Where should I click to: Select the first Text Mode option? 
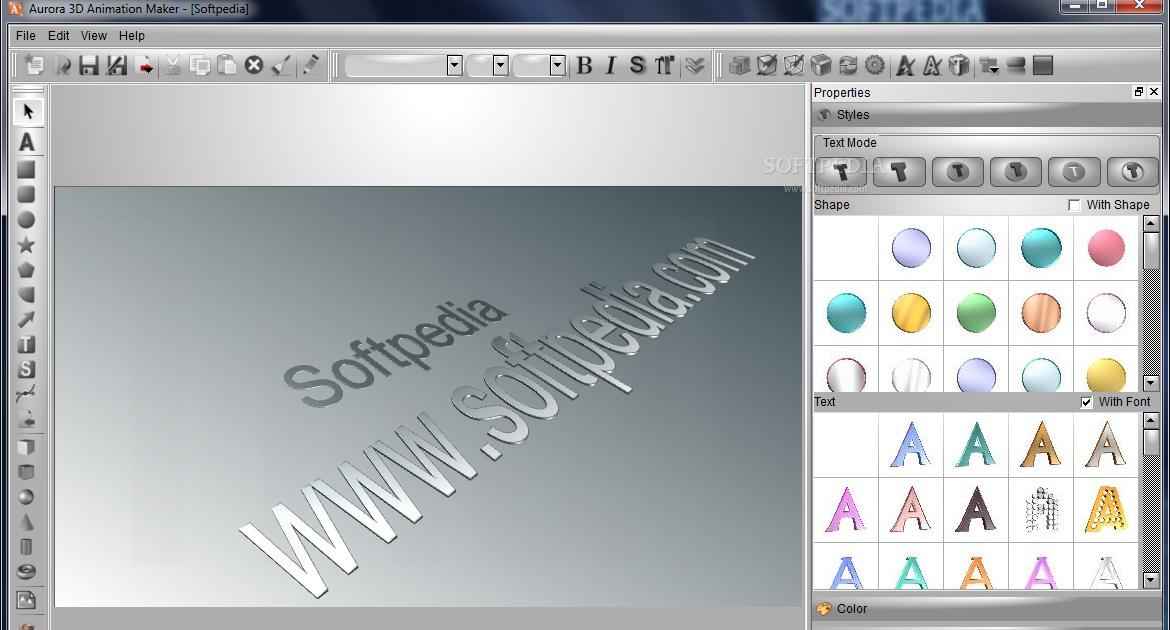click(841, 172)
